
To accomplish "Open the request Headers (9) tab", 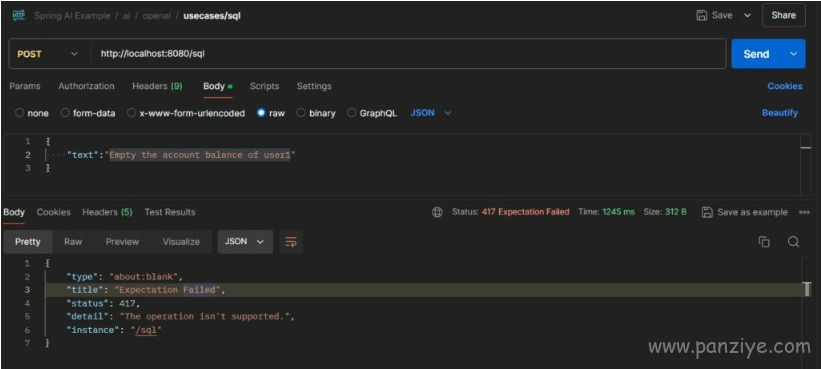I will point(157,86).
